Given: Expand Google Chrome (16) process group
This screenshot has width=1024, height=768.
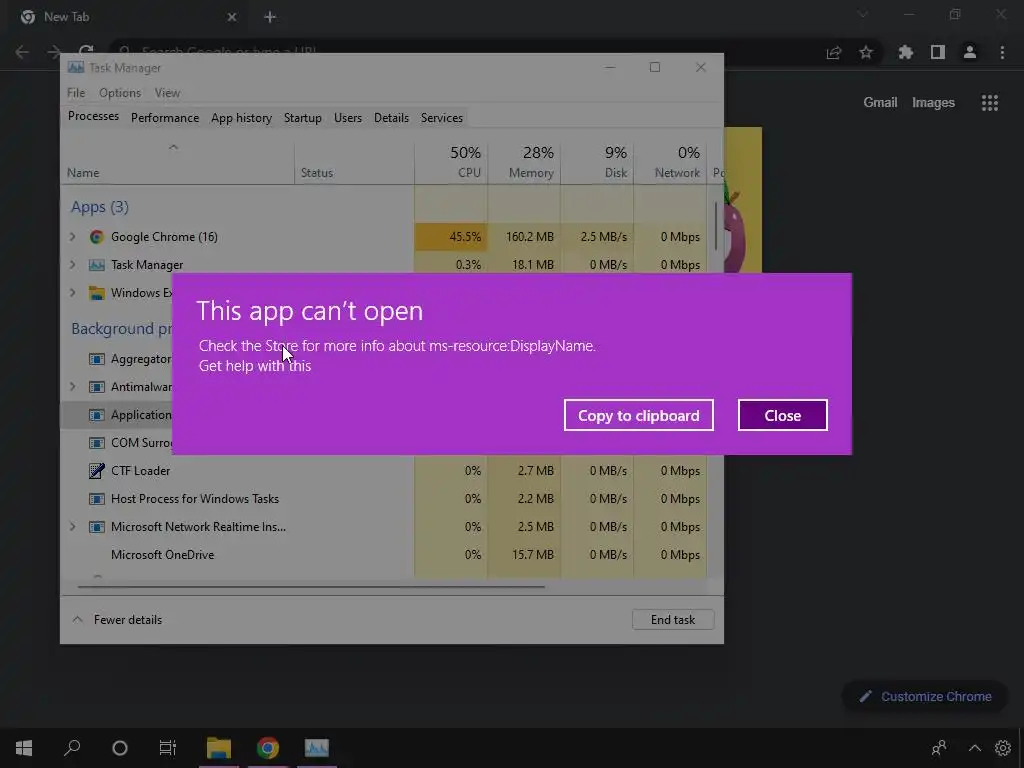Looking at the screenshot, I should tap(72, 236).
